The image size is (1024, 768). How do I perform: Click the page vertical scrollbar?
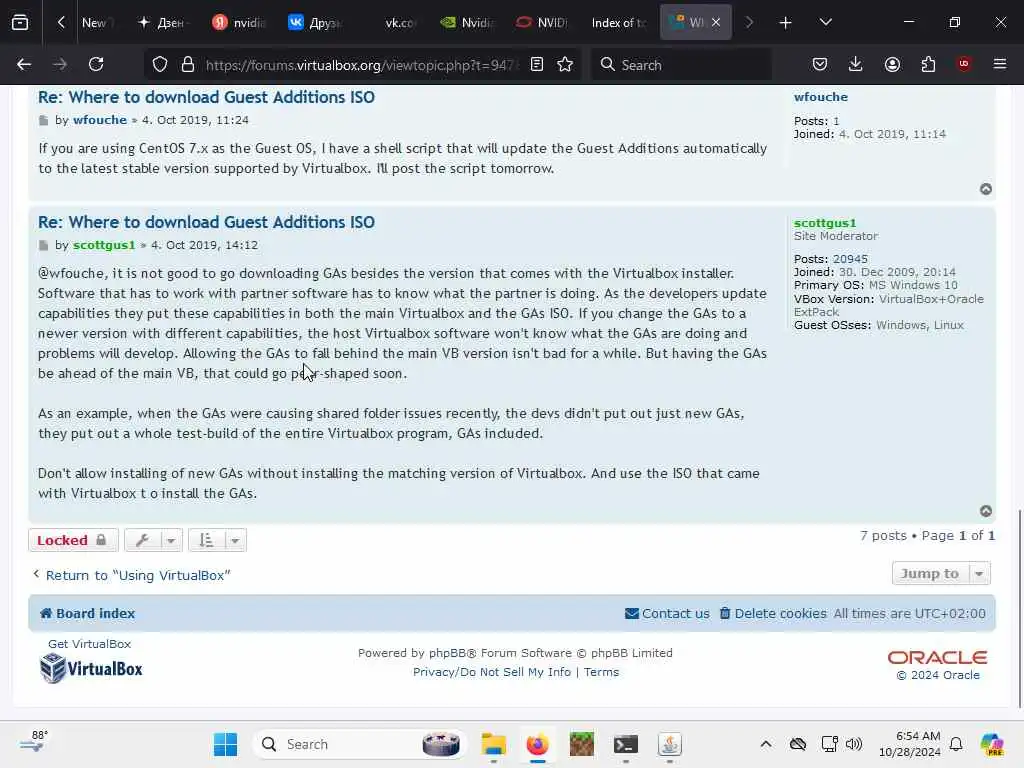pos(1019,607)
